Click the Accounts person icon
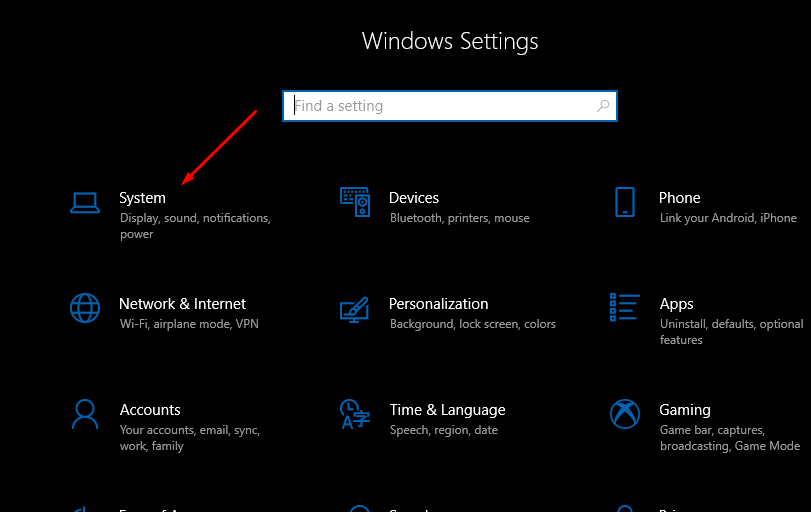 pos(85,414)
